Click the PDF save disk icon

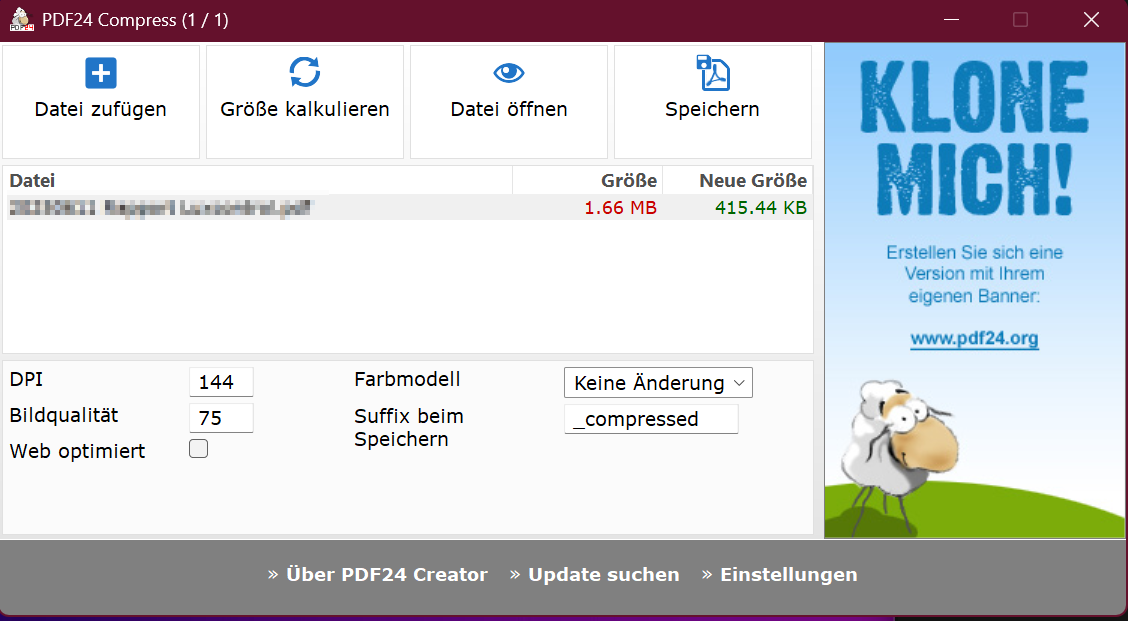[713, 73]
